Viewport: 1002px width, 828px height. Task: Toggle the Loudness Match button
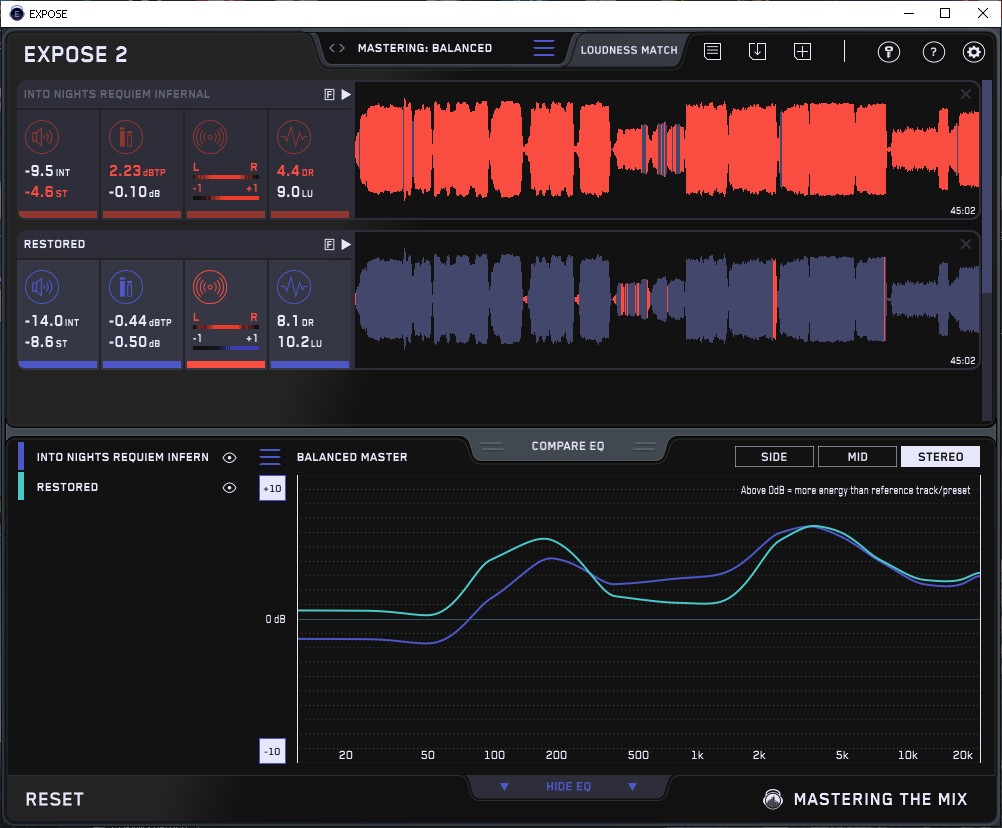click(x=629, y=50)
